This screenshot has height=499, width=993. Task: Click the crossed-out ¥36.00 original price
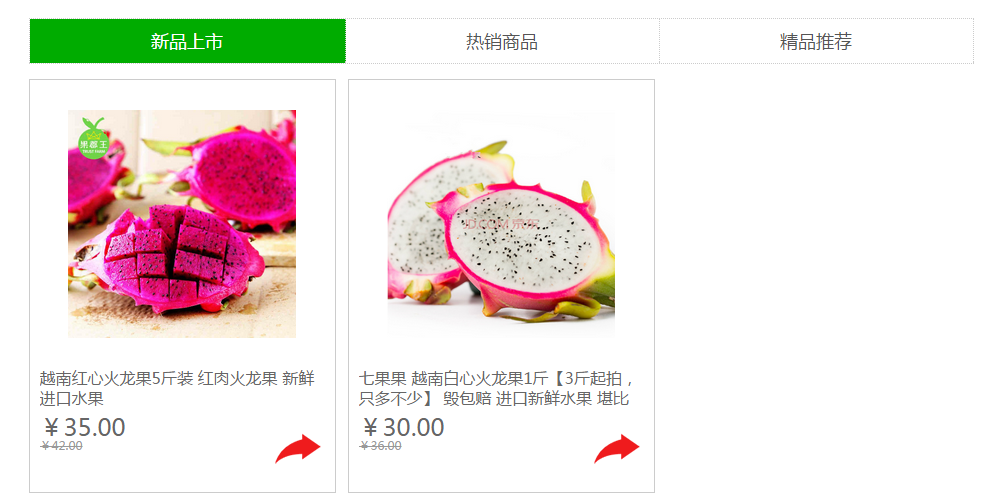coord(381,446)
